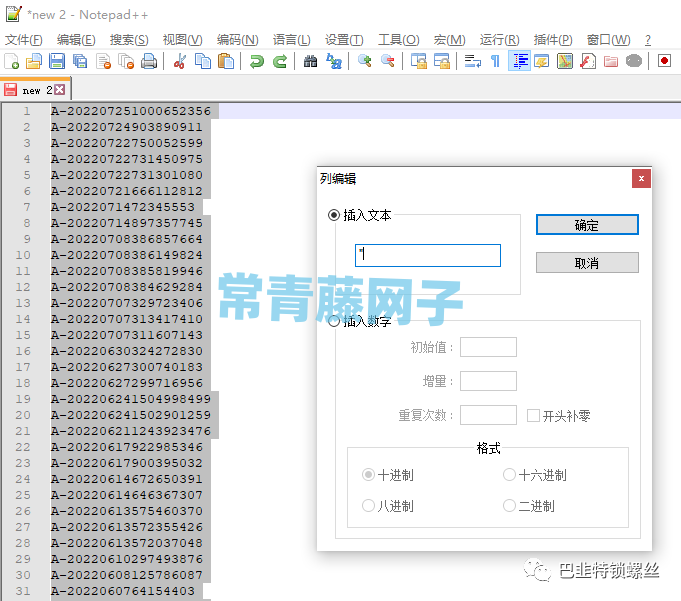This screenshot has width=681, height=601.
Task: Click the Print icon
Action: (149, 61)
